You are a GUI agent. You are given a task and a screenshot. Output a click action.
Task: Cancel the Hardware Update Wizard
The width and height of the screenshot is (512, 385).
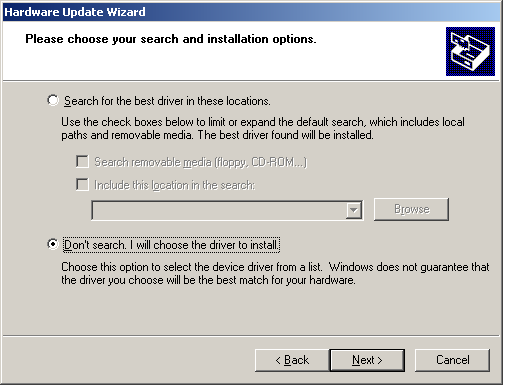pos(452,360)
